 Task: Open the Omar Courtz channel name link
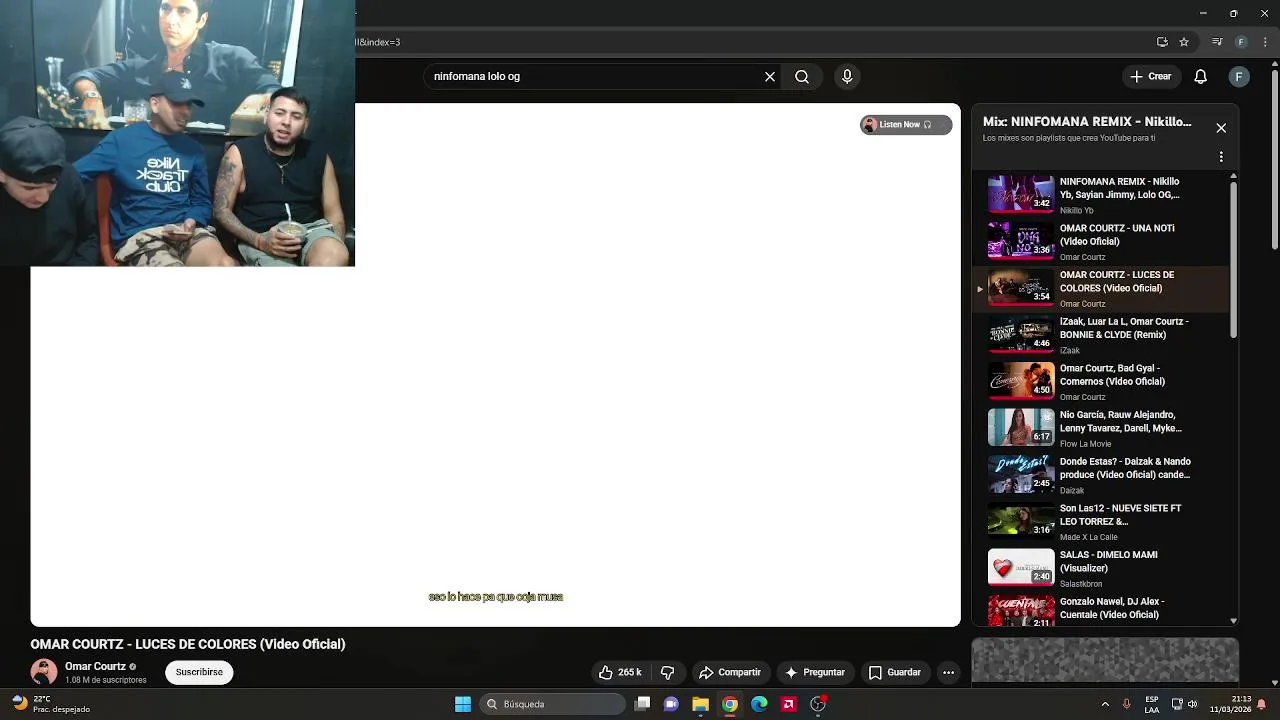point(95,666)
